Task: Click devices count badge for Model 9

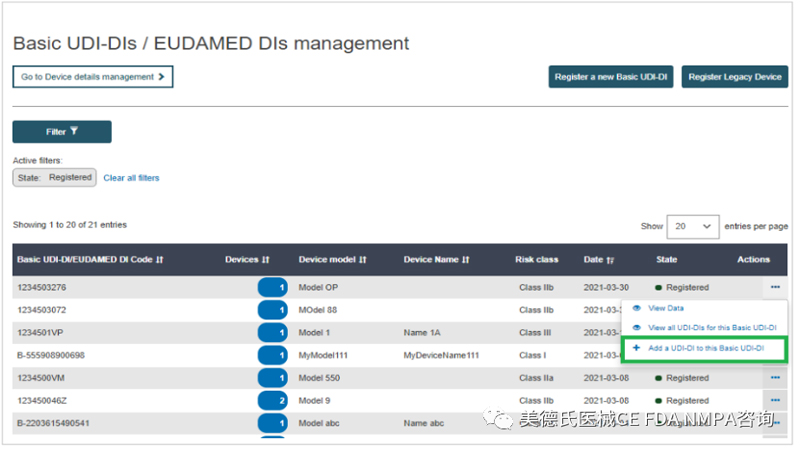Action: [x=272, y=400]
